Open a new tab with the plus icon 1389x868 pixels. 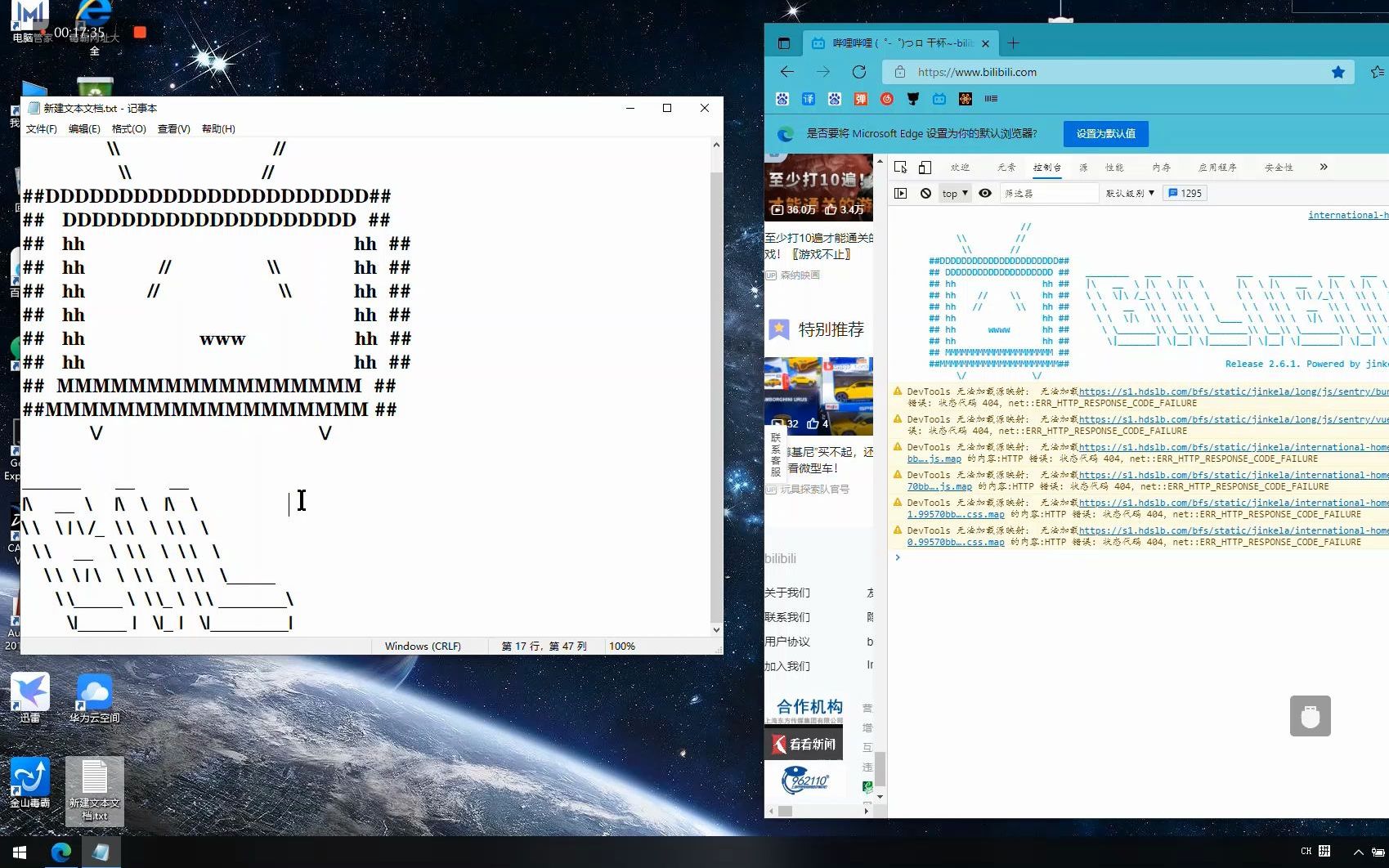1013,43
